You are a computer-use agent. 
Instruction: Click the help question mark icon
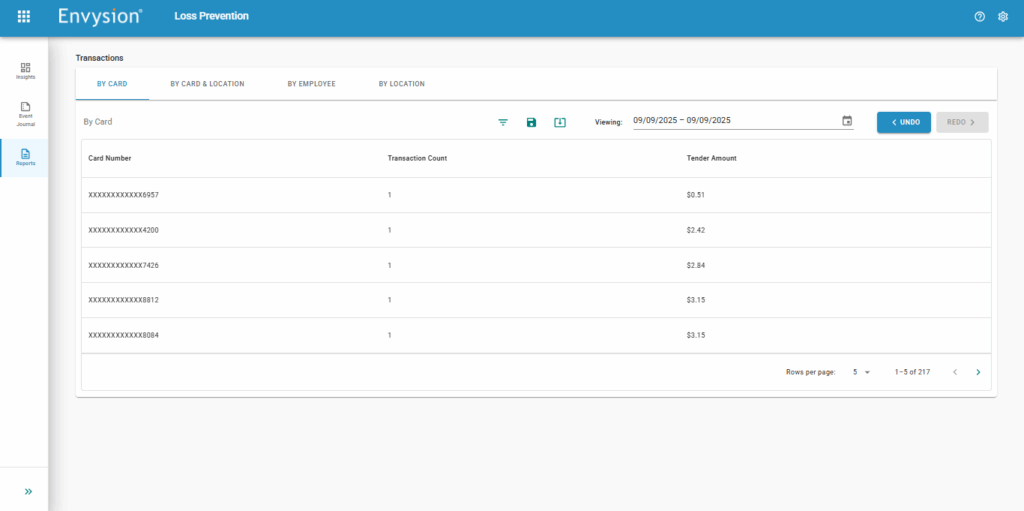click(x=980, y=16)
